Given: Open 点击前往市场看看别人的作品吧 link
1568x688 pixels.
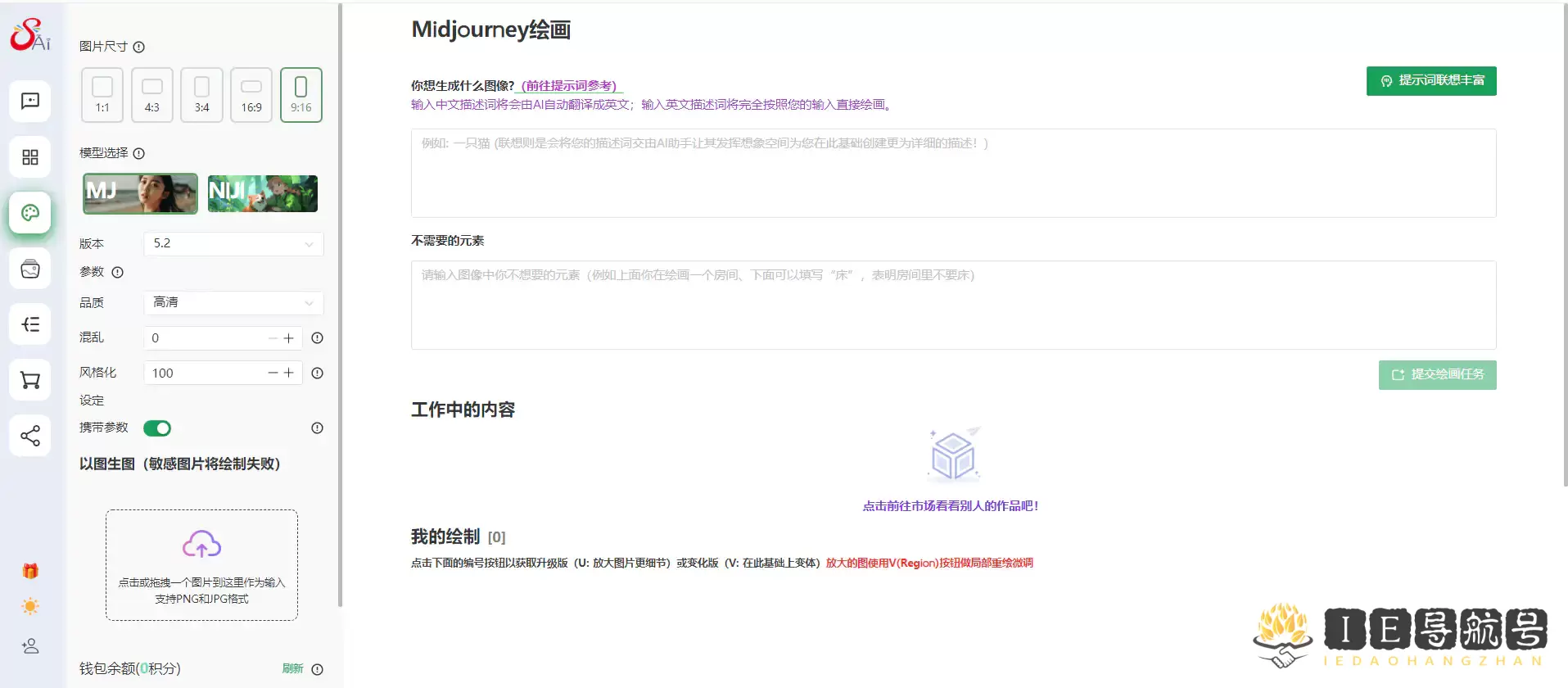Looking at the screenshot, I should [x=951, y=506].
